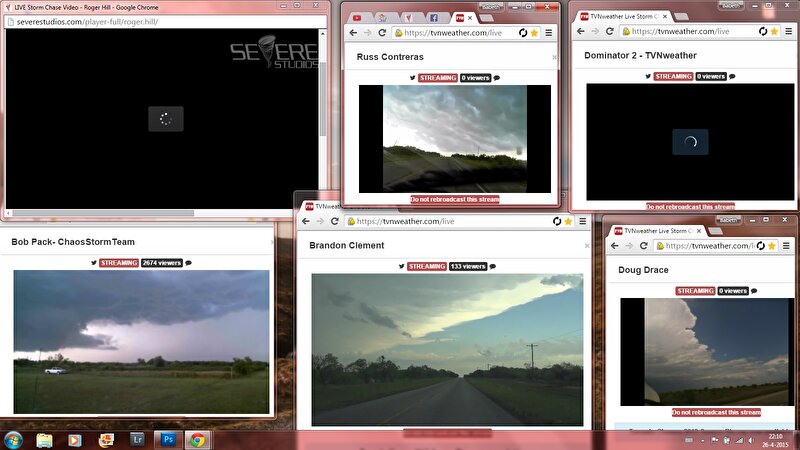Screen dimensions: 800x450
Task: Close the TVNweather tab in Doug Drace window
Action: pyautogui.click(x=699, y=231)
